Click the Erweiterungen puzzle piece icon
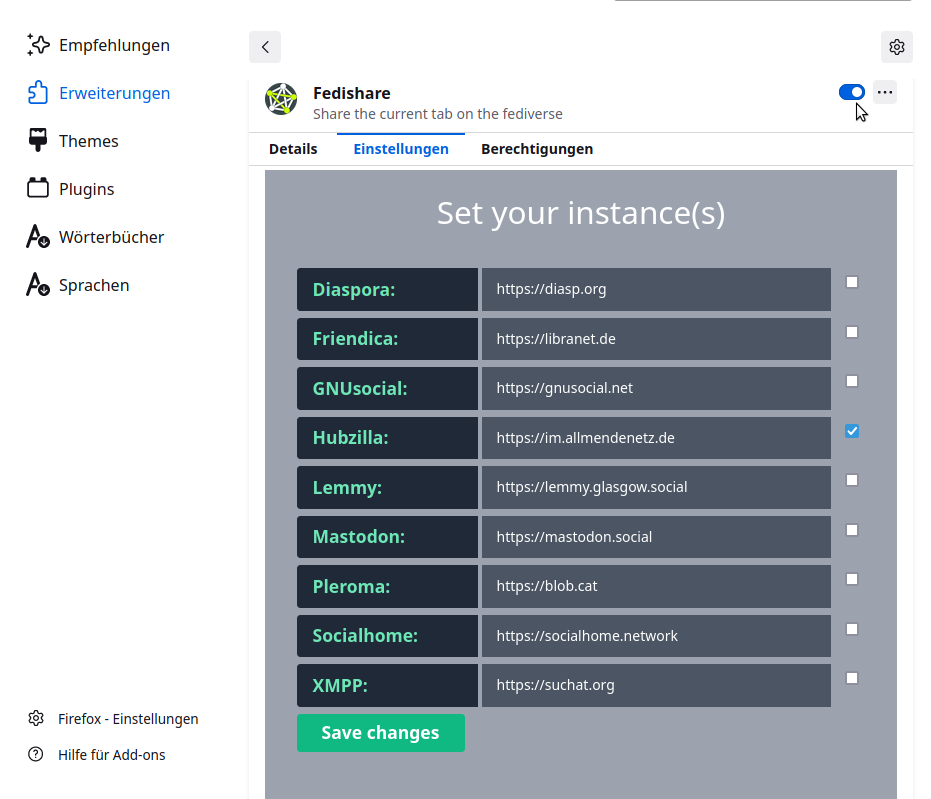931x799 pixels. tap(38, 93)
